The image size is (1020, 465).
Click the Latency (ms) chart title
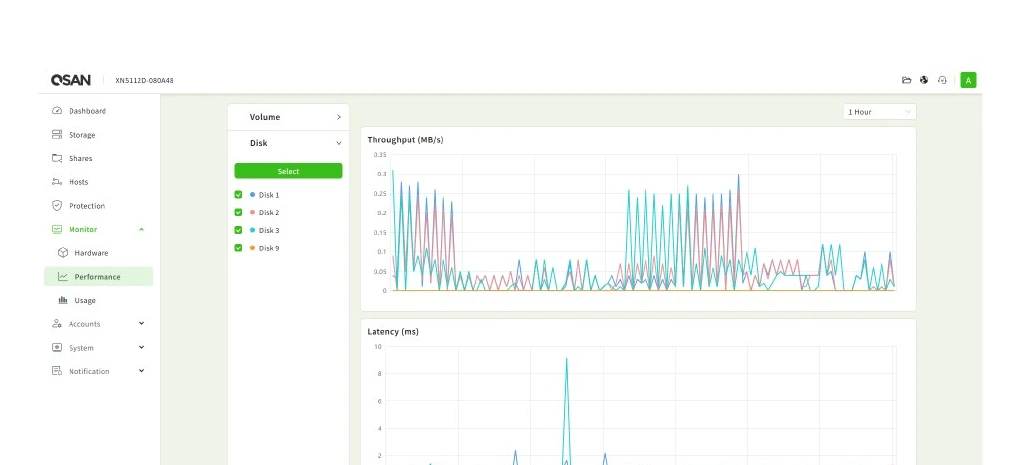(393, 332)
